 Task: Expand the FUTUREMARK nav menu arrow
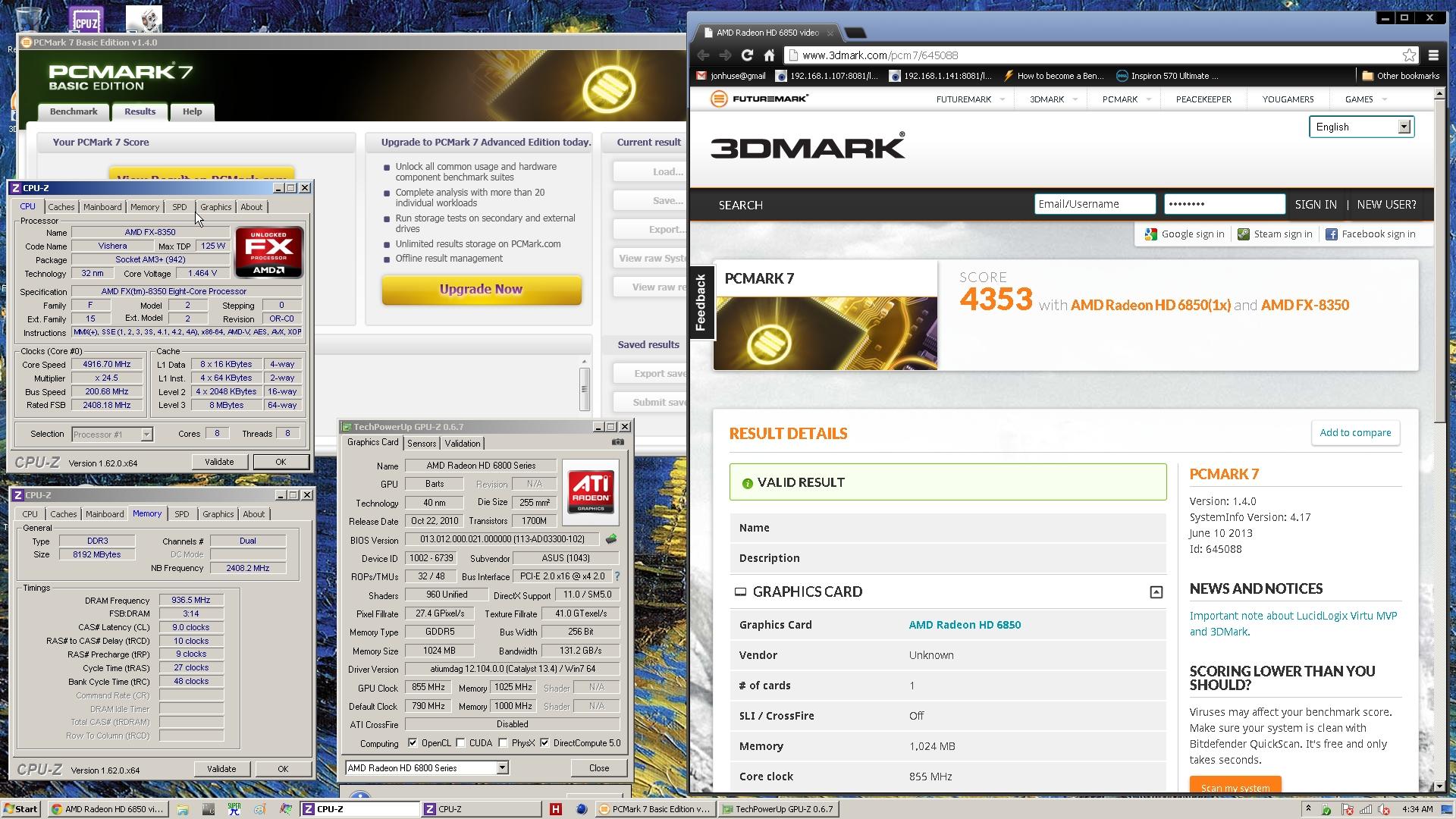coord(1002,99)
